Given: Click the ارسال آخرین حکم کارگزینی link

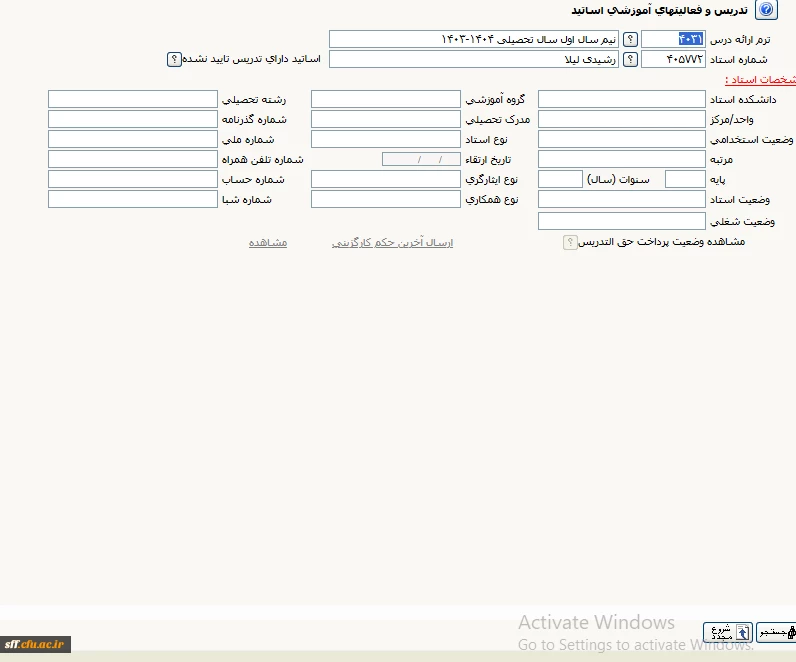Looking at the screenshot, I should coord(392,242).
